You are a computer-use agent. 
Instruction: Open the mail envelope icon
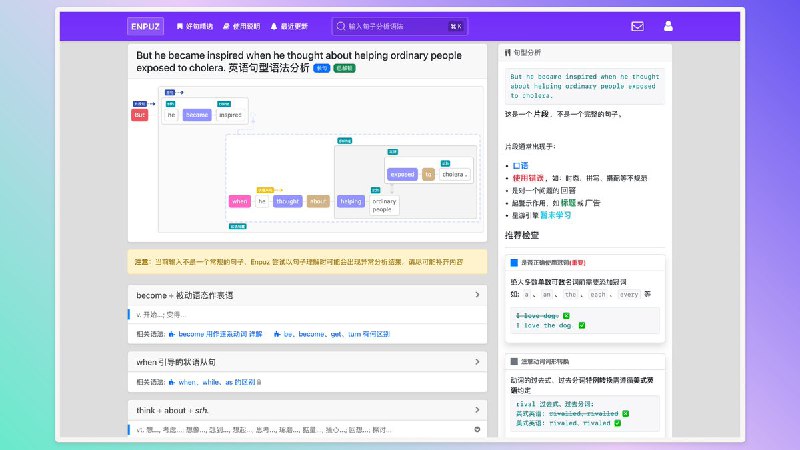click(637, 26)
